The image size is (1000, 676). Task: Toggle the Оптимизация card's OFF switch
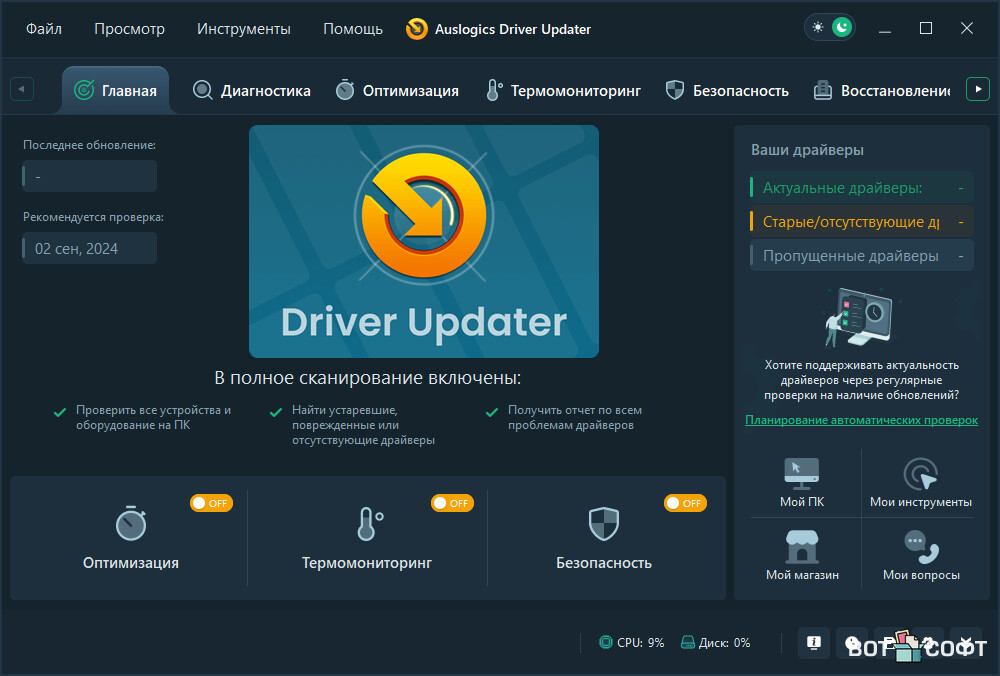211,503
